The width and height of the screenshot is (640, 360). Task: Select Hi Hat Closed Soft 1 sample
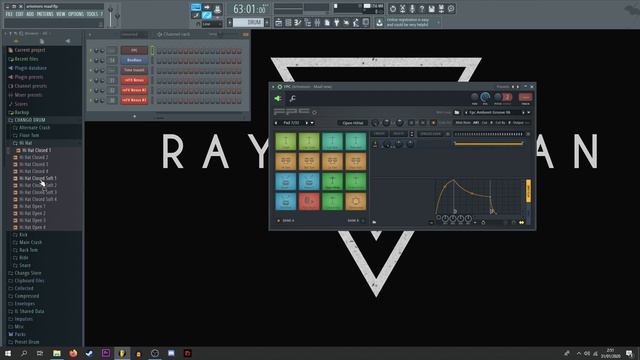(38, 178)
